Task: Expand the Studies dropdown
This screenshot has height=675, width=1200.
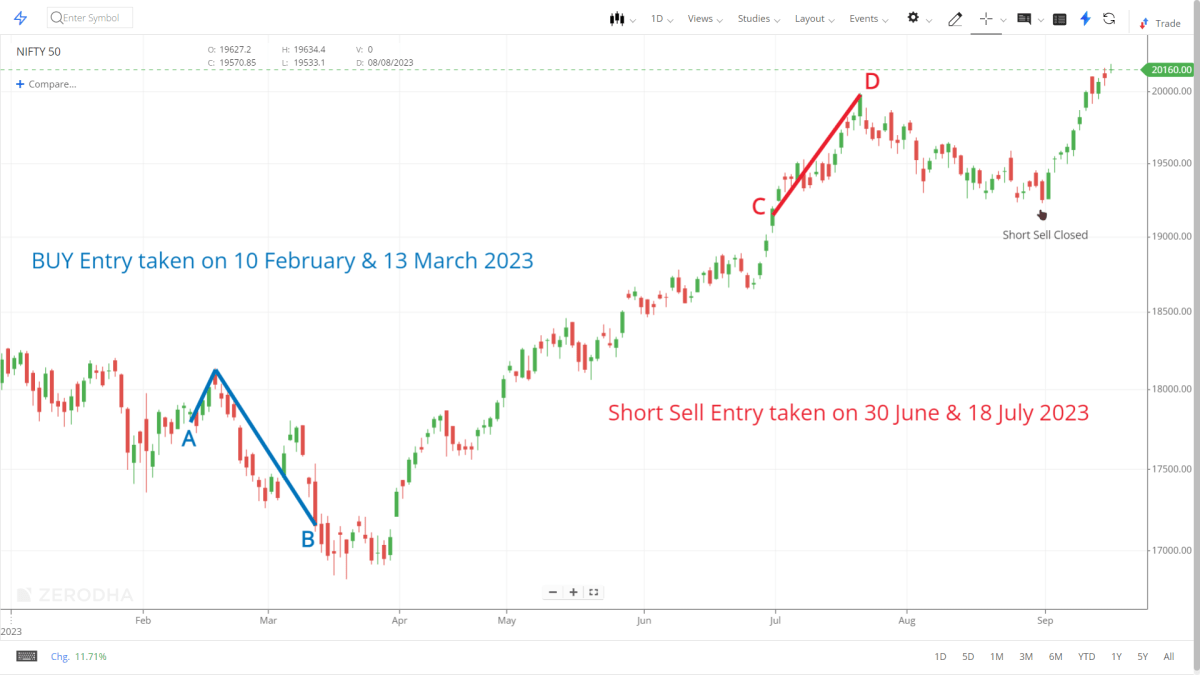Action: pyautogui.click(x=753, y=18)
